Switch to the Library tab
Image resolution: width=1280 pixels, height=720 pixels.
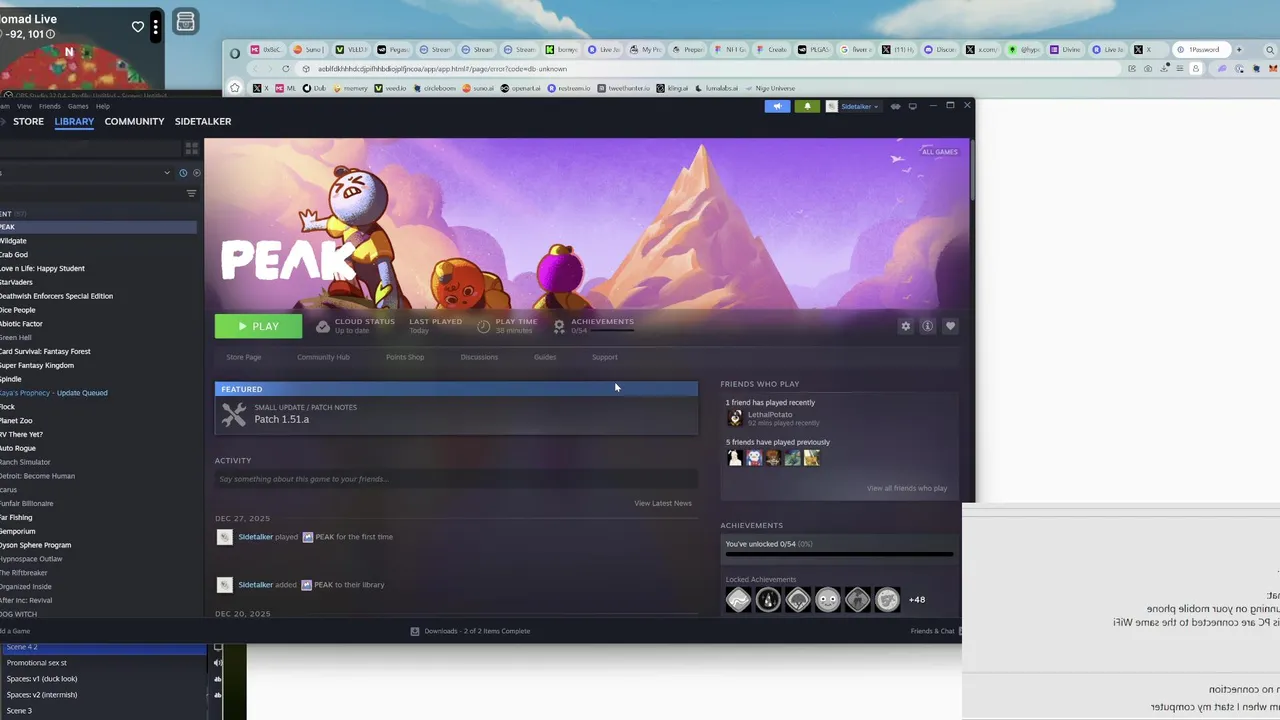pyautogui.click(x=74, y=121)
